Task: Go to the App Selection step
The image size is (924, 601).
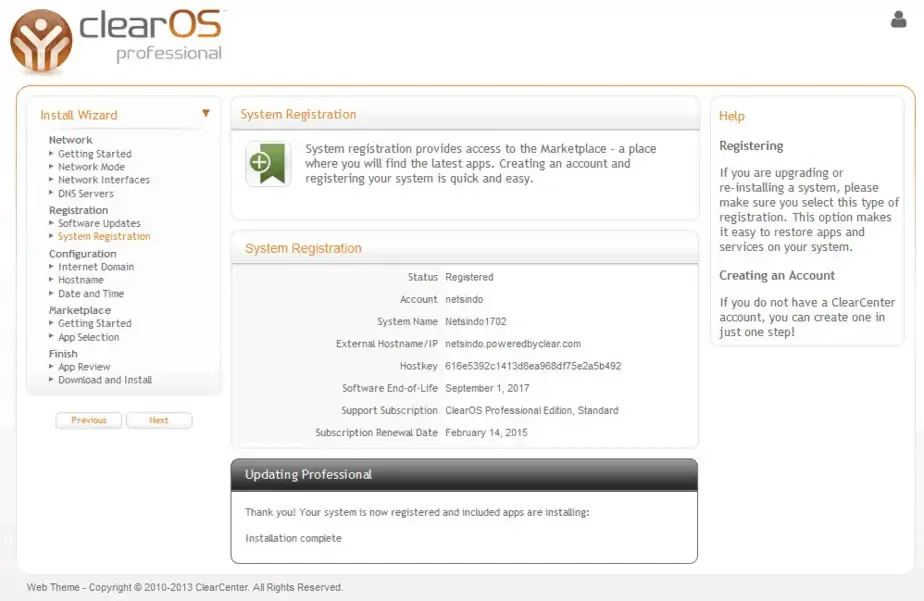Action: 88,337
